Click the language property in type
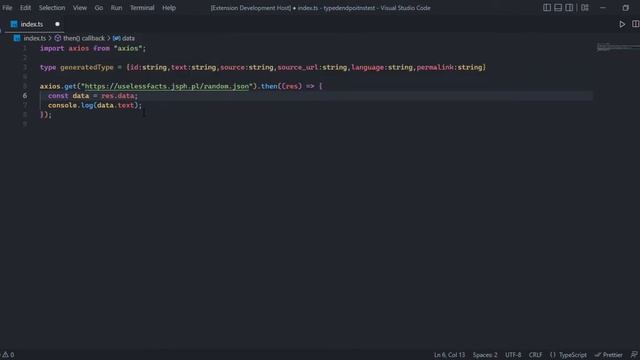 pyautogui.click(x=367, y=67)
